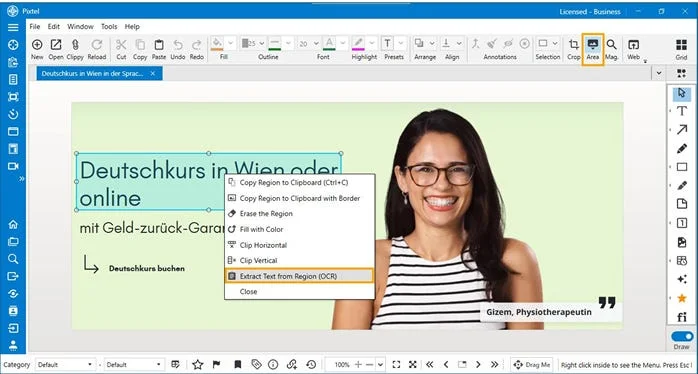Choose Erase the Region
The height and width of the screenshot is (374, 698).
[299, 214]
